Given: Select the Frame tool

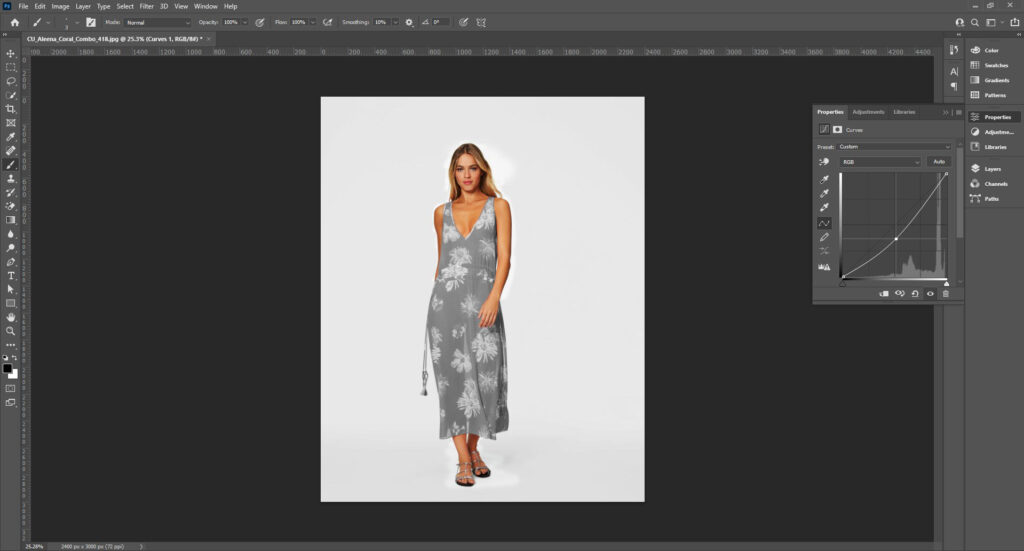Looking at the screenshot, I should coord(10,123).
